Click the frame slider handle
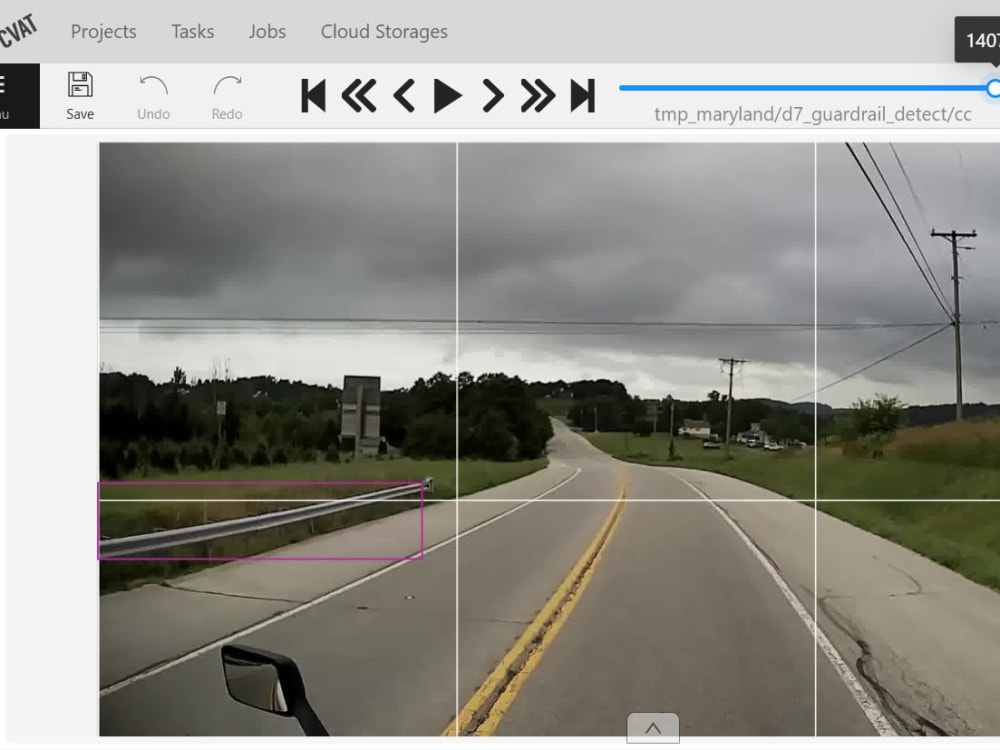Viewport: 1000px width, 750px height. click(x=994, y=88)
